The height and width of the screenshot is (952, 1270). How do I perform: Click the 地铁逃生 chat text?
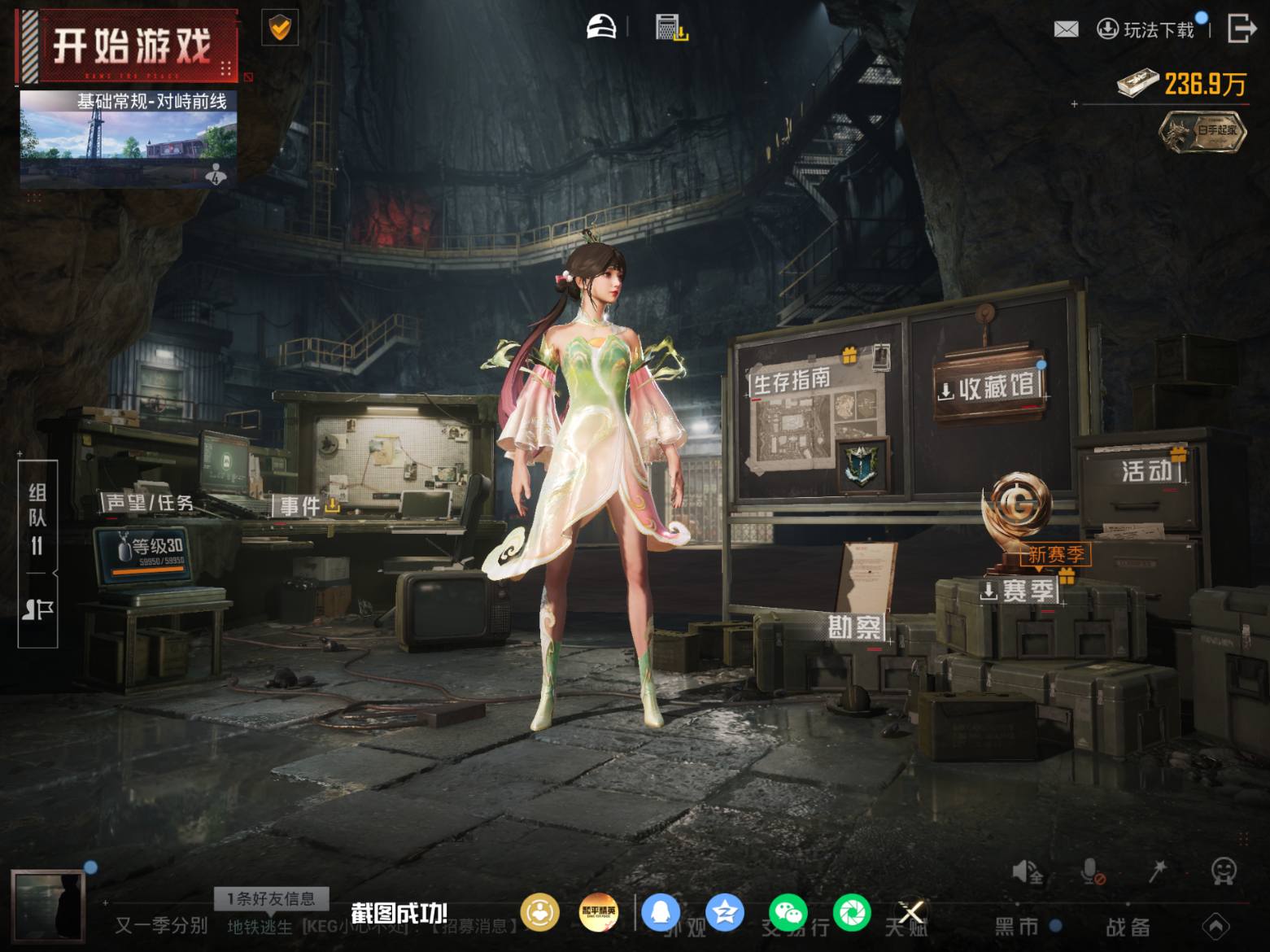[x=260, y=927]
